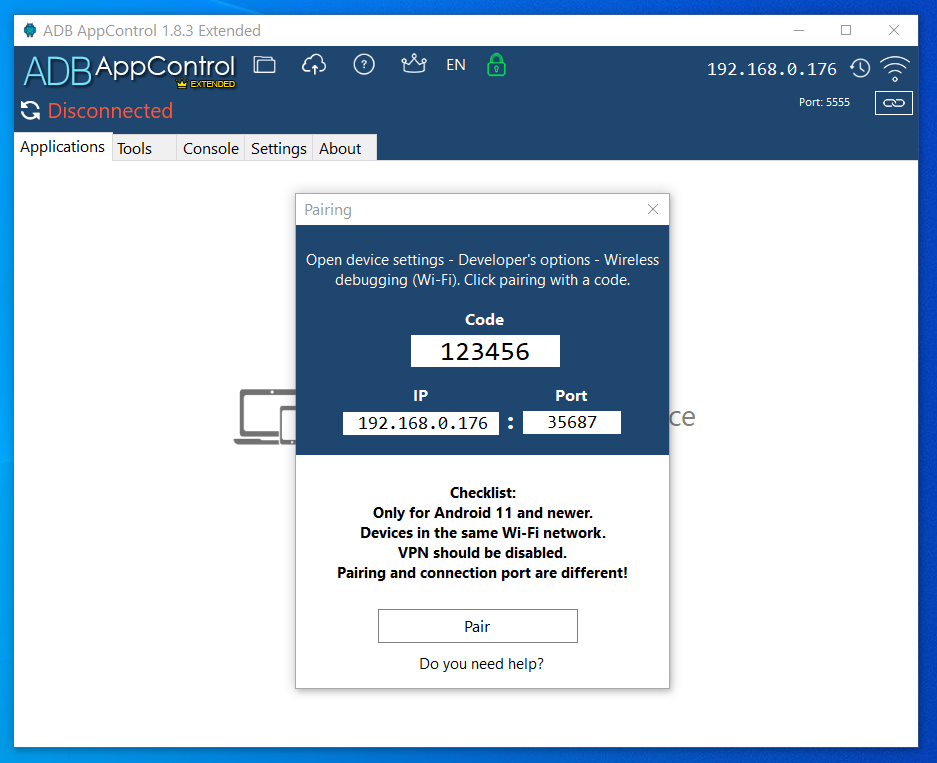Click the app title bar Android icon
Image resolution: width=937 pixels, height=763 pixels.
tap(29, 30)
